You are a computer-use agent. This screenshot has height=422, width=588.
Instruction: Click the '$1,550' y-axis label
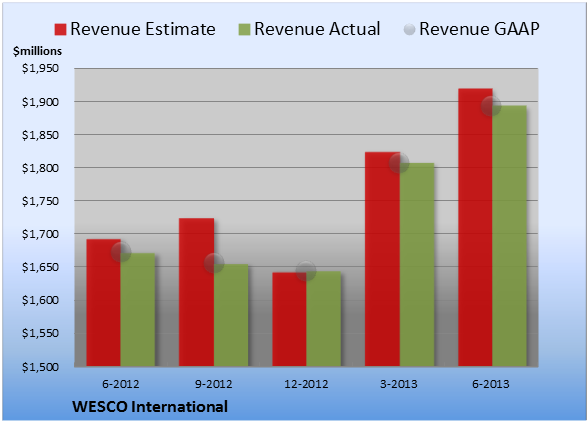pyautogui.click(x=40, y=333)
